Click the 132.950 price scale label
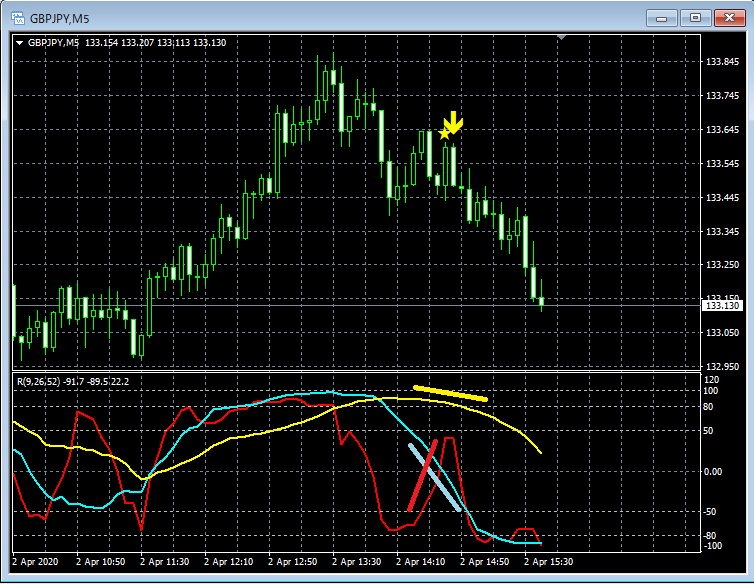Image resolution: width=754 pixels, height=584 pixels. [x=722, y=367]
